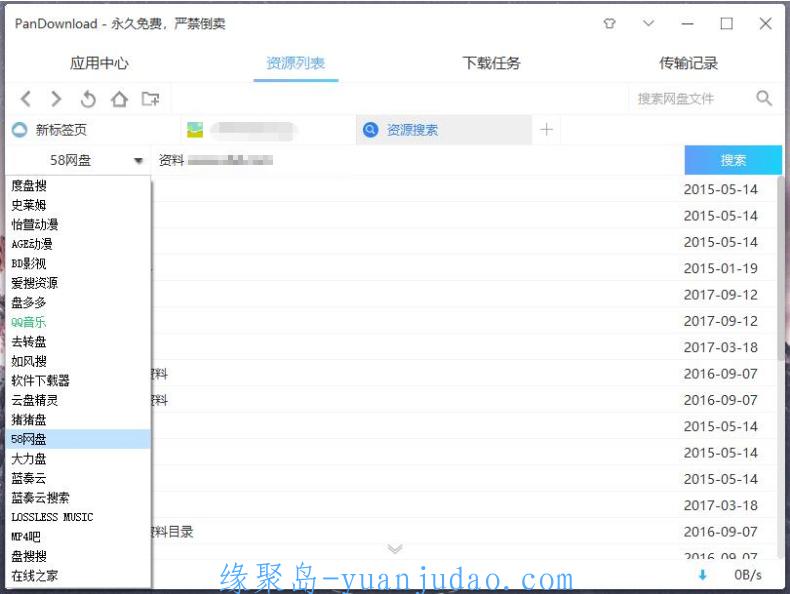Image resolution: width=790 pixels, height=594 pixels.
Task: Choose 去转盘 from the list
Action: [x=78, y=342]
